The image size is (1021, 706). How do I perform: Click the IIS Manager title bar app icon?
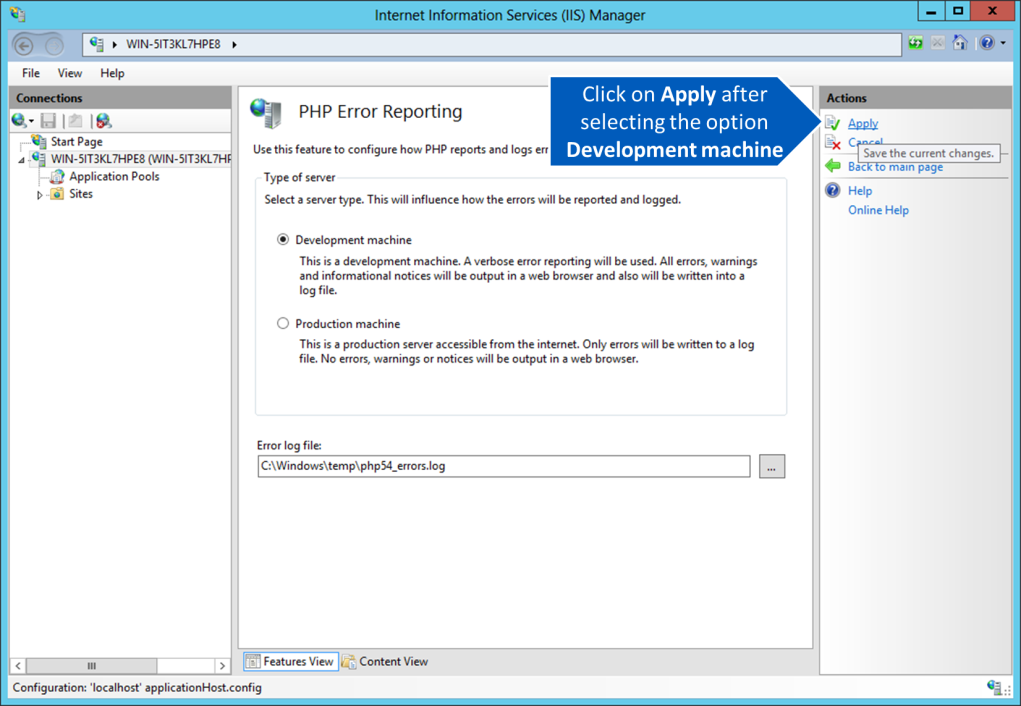click(x=18, y=14)
